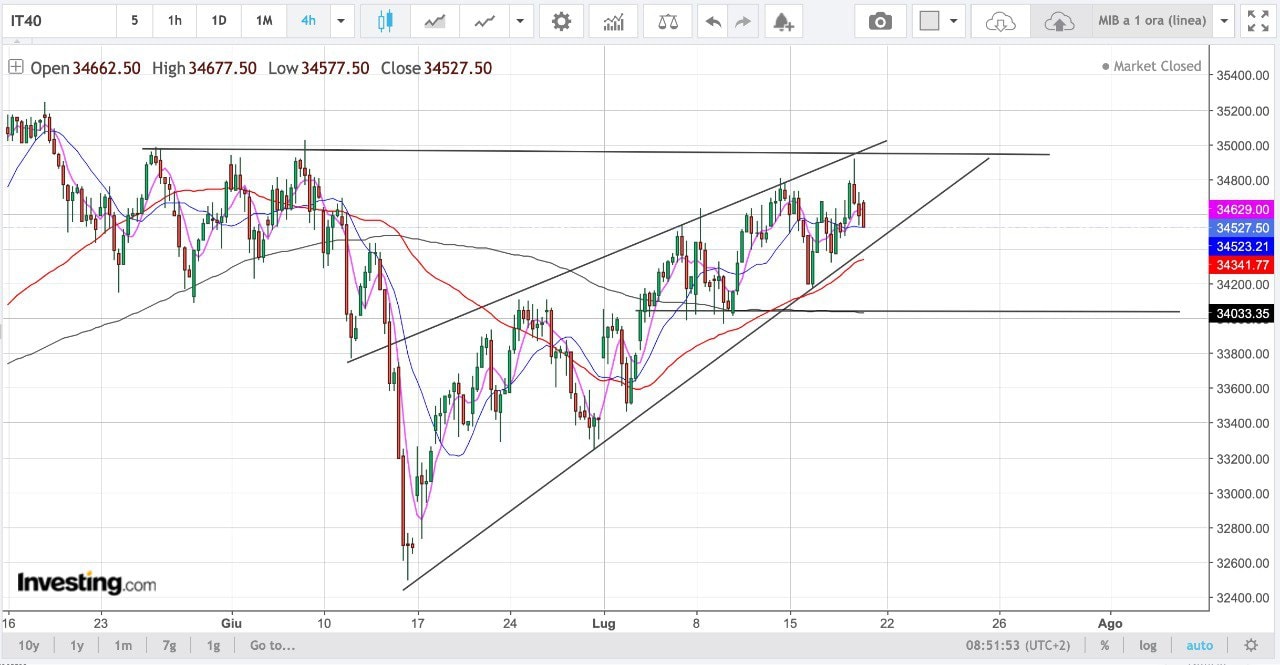Click the compare symbols scales icon
The height and width of the screenshot is (665, 1280).
(667, 21)
